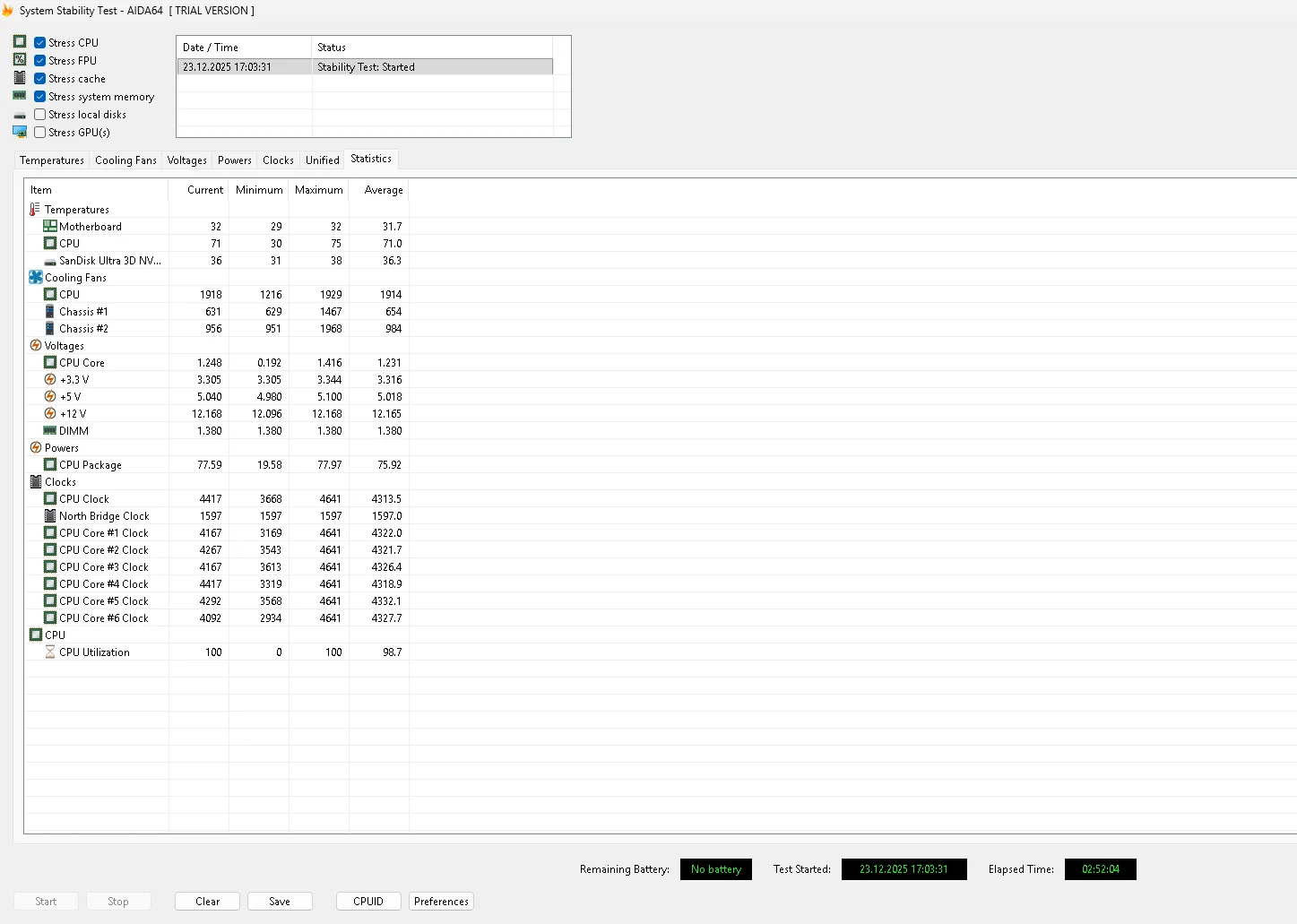Click the lightning icon beside Voltages
The image size is (1297, 924).
[x=36, y=346]
